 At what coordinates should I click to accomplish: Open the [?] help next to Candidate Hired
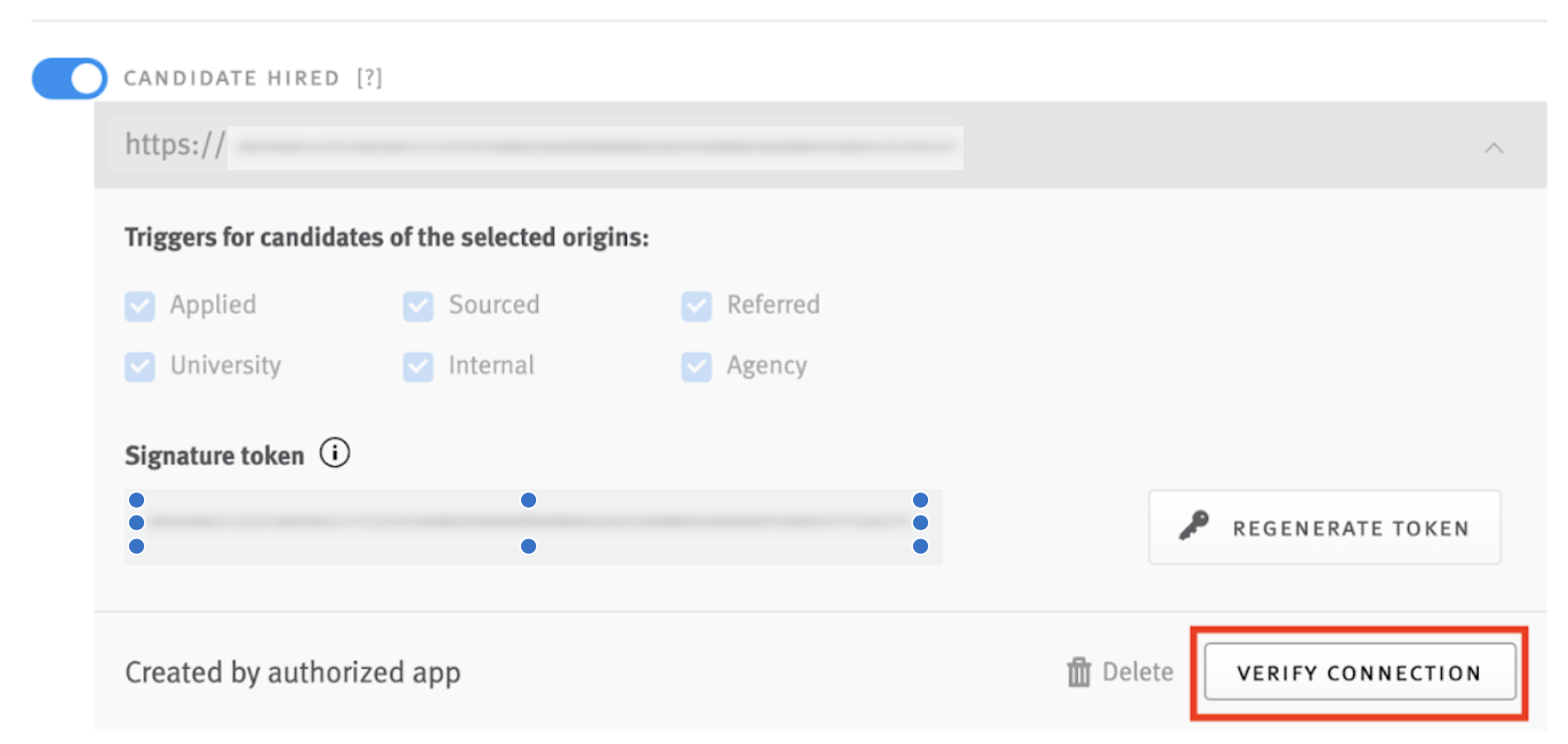pyautogui.click(x=369, y=78)
